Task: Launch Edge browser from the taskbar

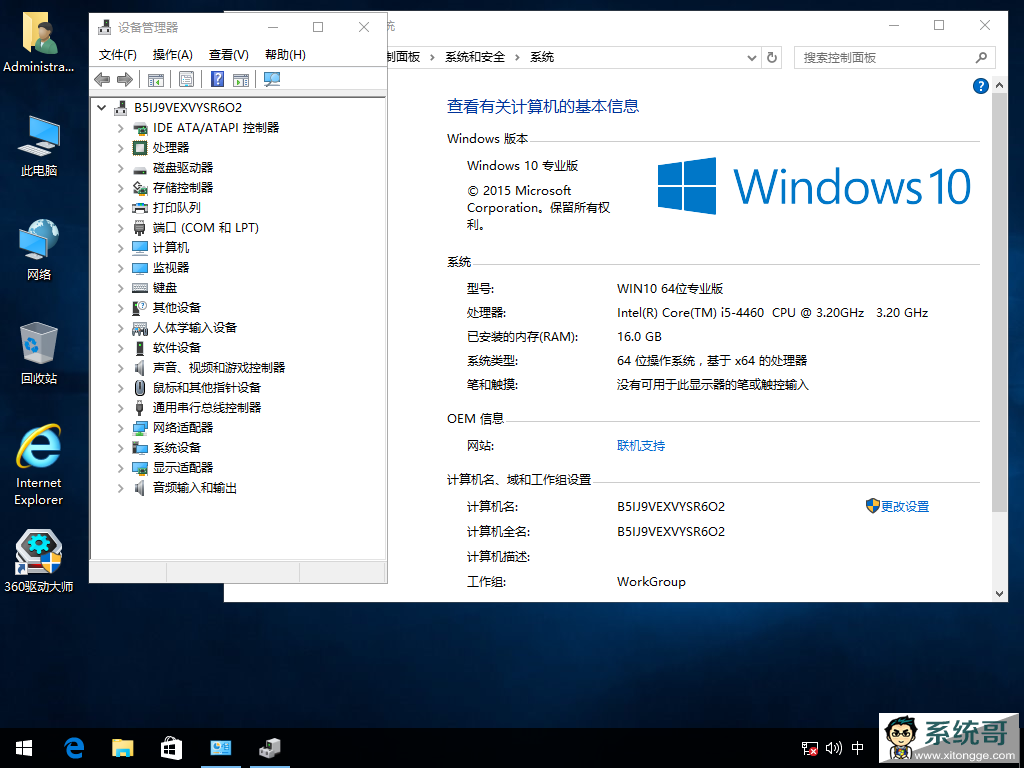Action: 74,748
